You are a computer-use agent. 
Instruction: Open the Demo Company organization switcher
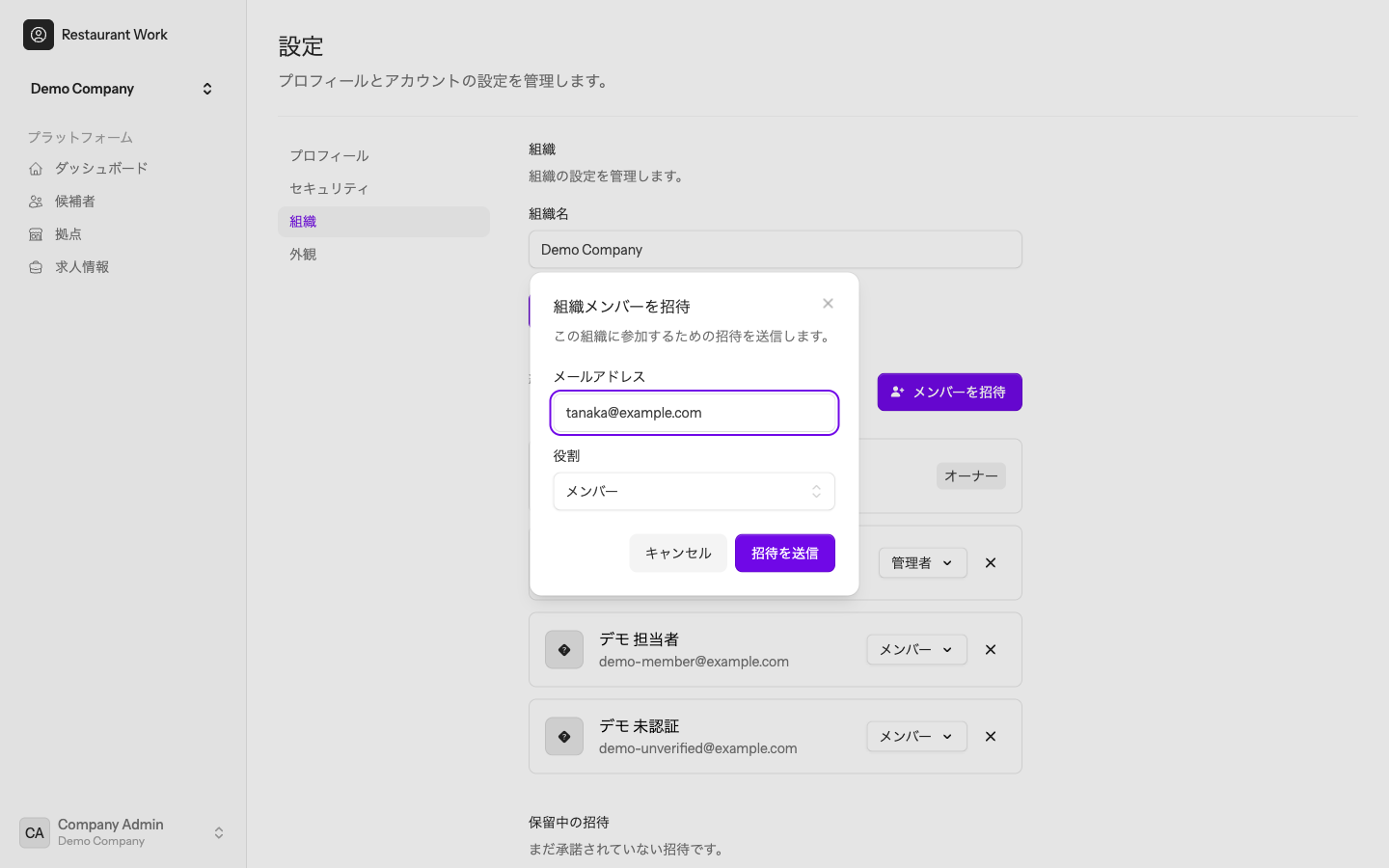tap(123, 89)
